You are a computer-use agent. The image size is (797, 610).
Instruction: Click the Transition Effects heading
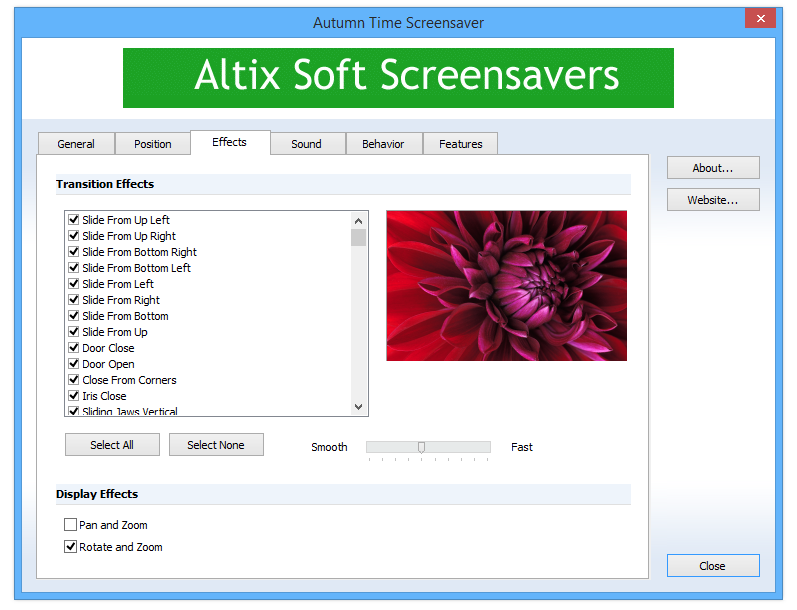(105, 184)
